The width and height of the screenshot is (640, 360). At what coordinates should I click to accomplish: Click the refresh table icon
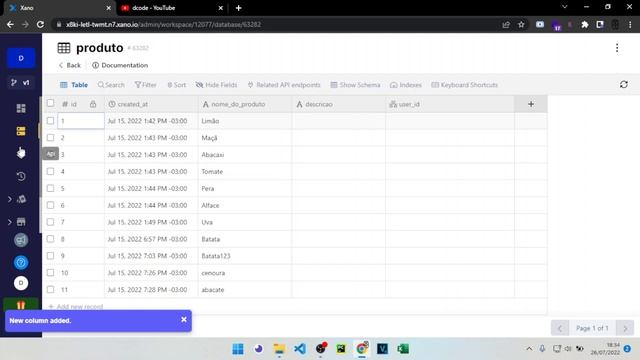point(624,84)
